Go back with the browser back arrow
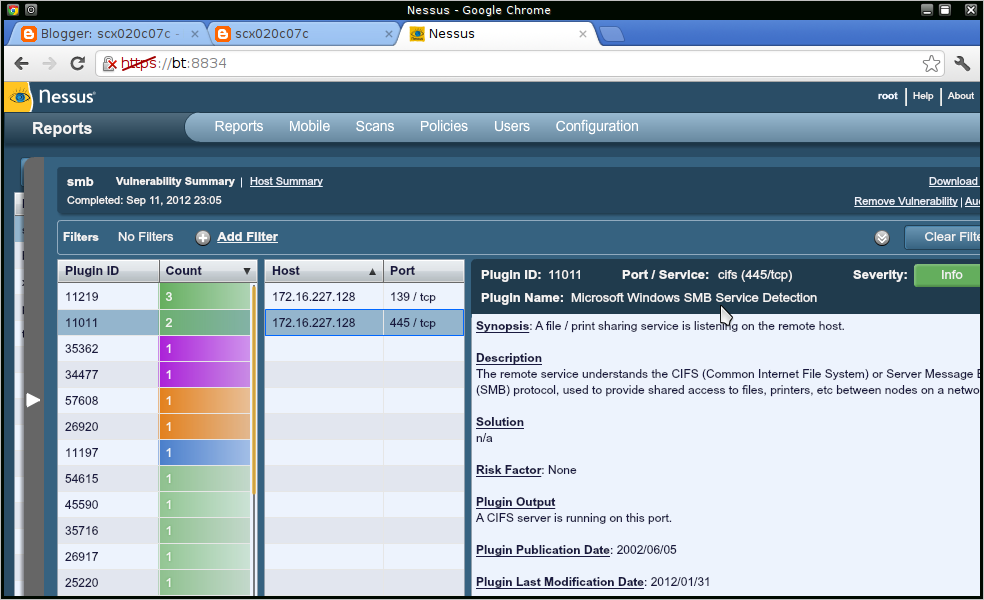Viewport: 984px width, 600px height. [x=21, y=63]
